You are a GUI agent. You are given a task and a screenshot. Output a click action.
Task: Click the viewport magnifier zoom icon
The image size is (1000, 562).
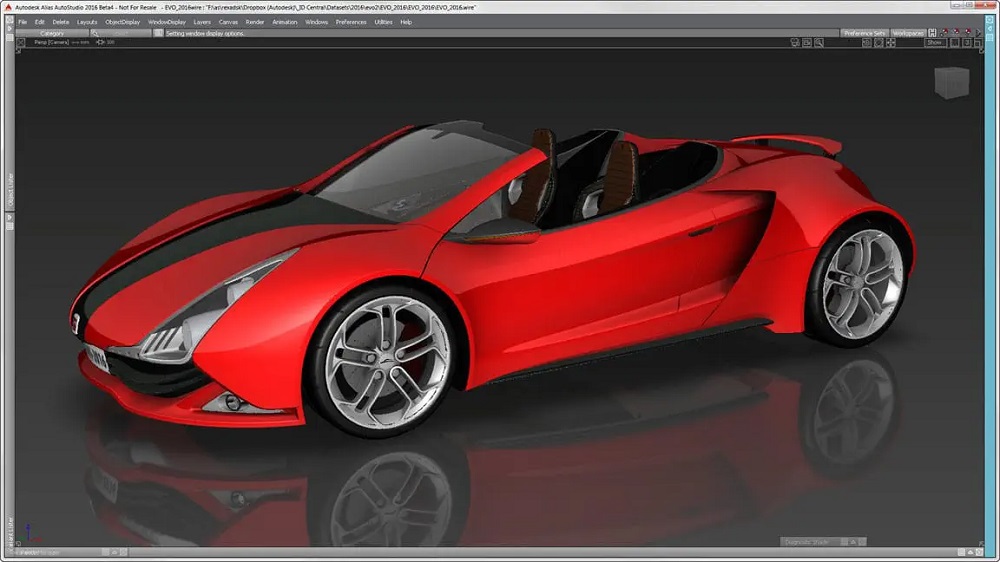819,43
